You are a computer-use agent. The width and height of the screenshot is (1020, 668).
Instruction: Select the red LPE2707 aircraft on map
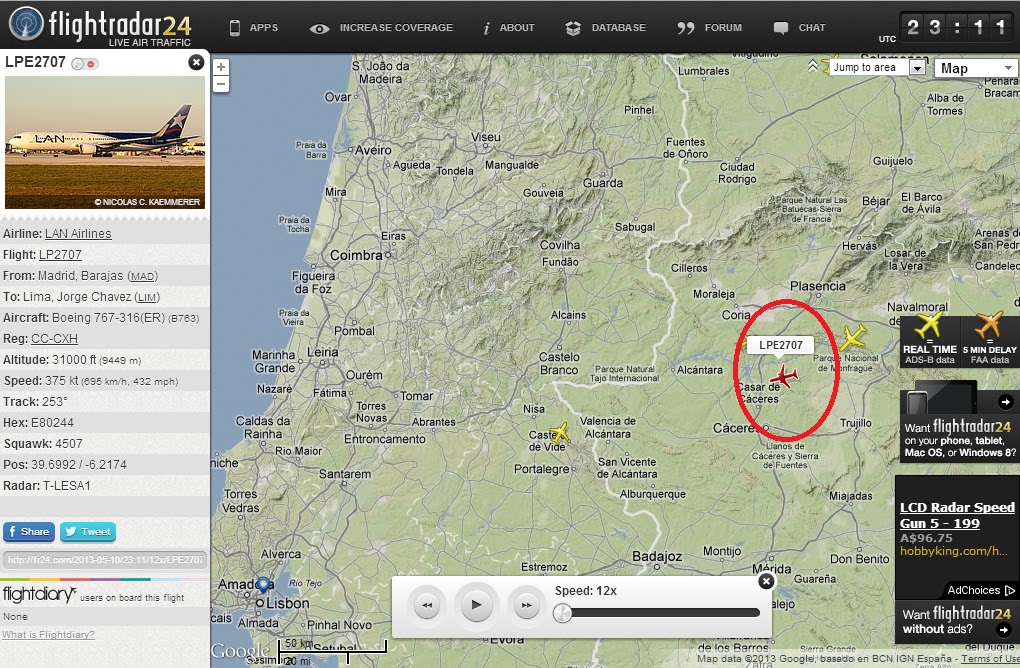784,377
